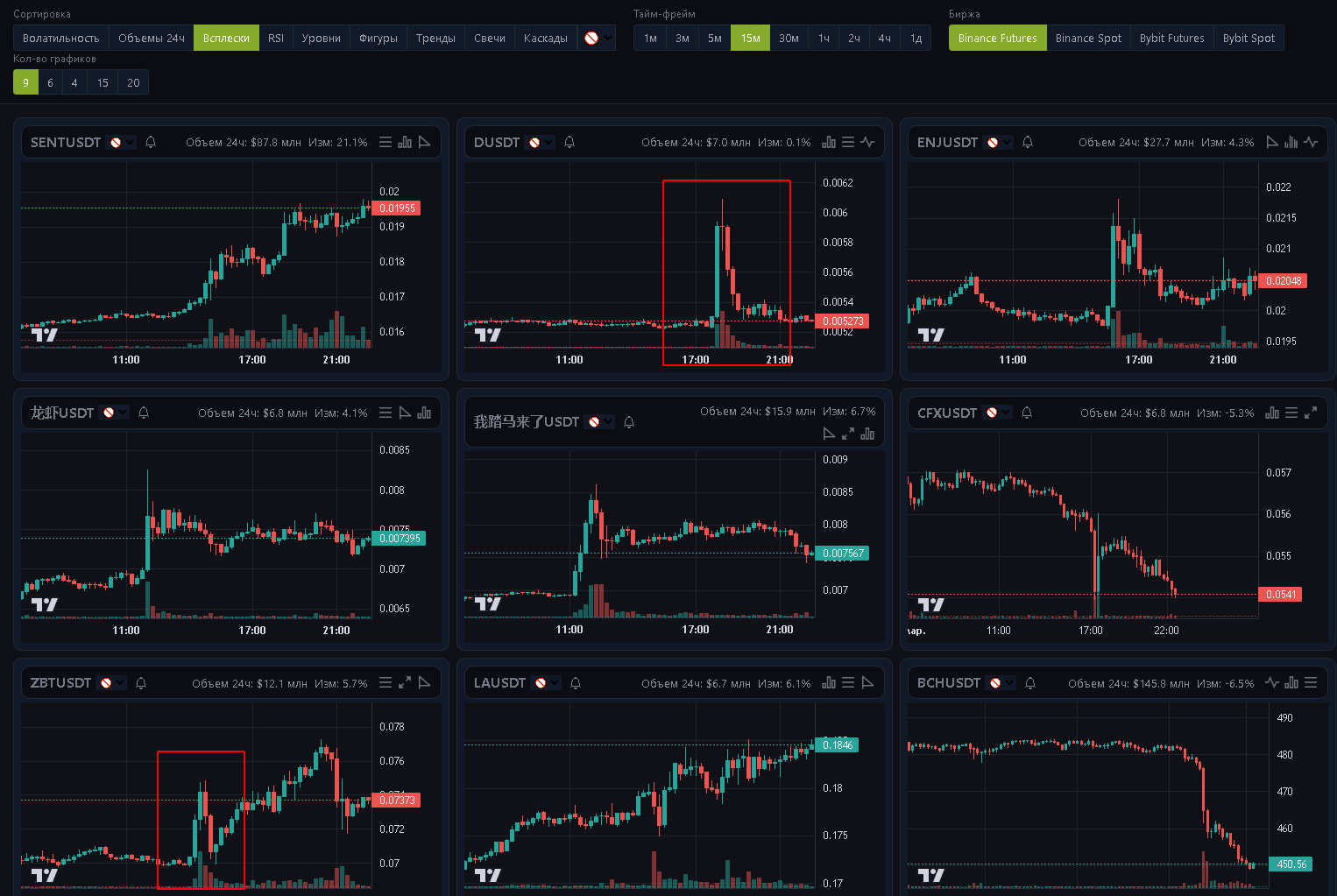Click the red highlighted spike box on DUSDT chart
The image size is (1337, 896).
pos(727,272)
